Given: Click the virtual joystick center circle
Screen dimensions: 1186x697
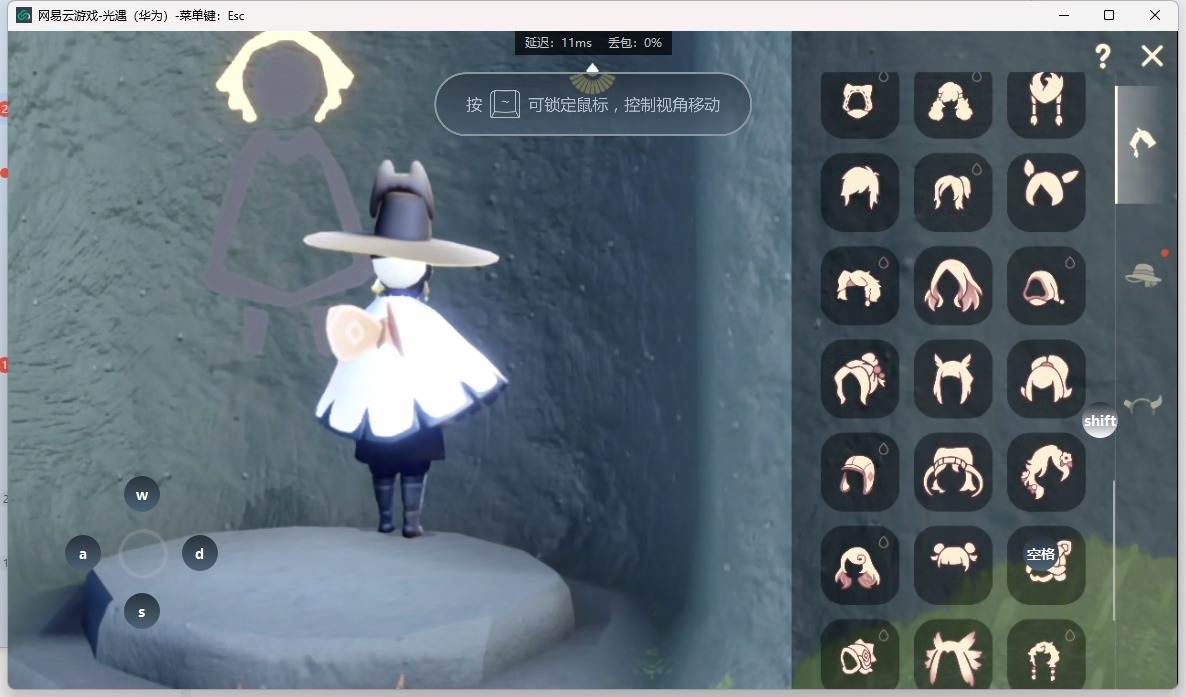Looking at the screenshot, I should (x=142, y=553).
